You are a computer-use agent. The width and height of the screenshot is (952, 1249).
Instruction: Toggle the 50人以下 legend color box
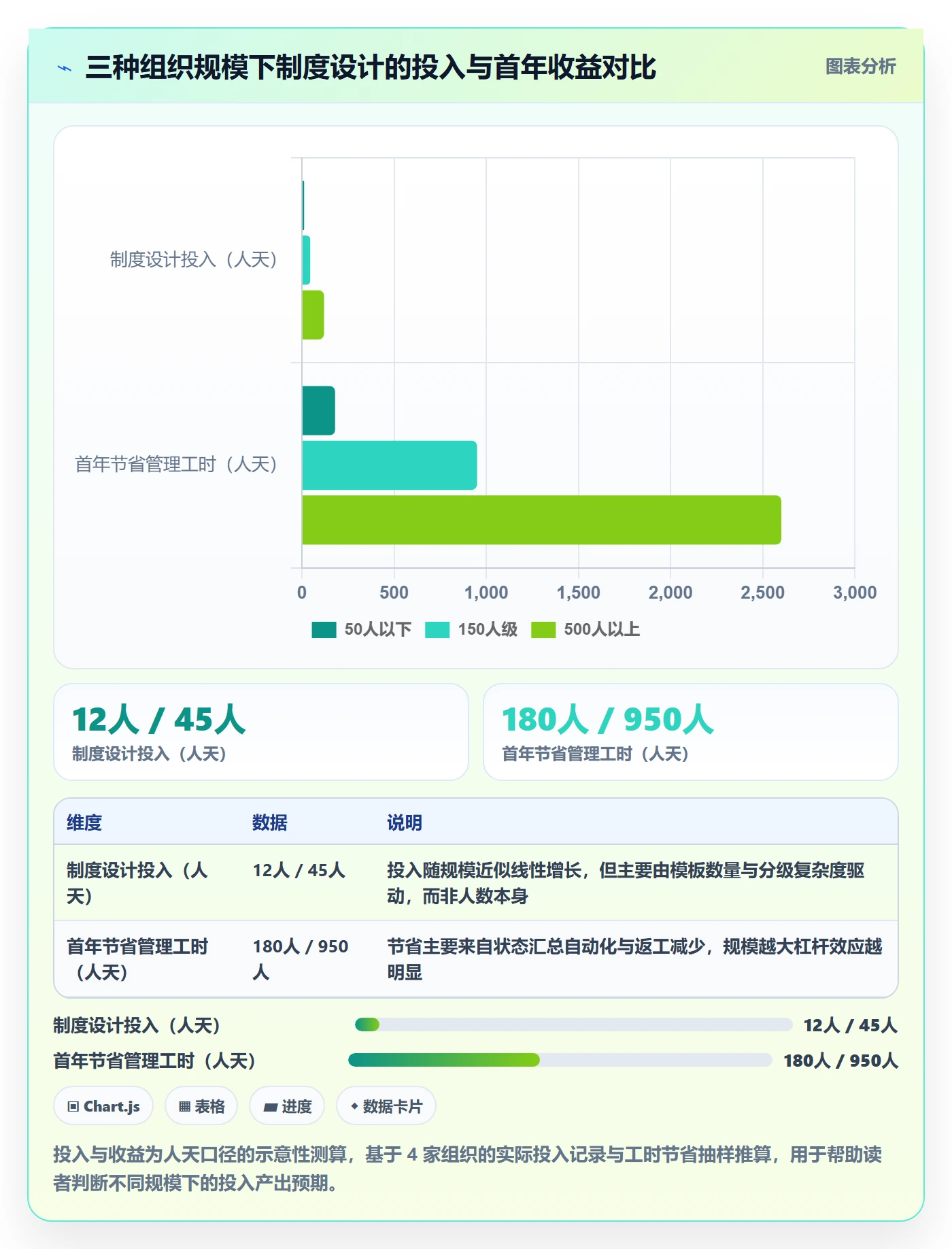click(x=324, y=630)
